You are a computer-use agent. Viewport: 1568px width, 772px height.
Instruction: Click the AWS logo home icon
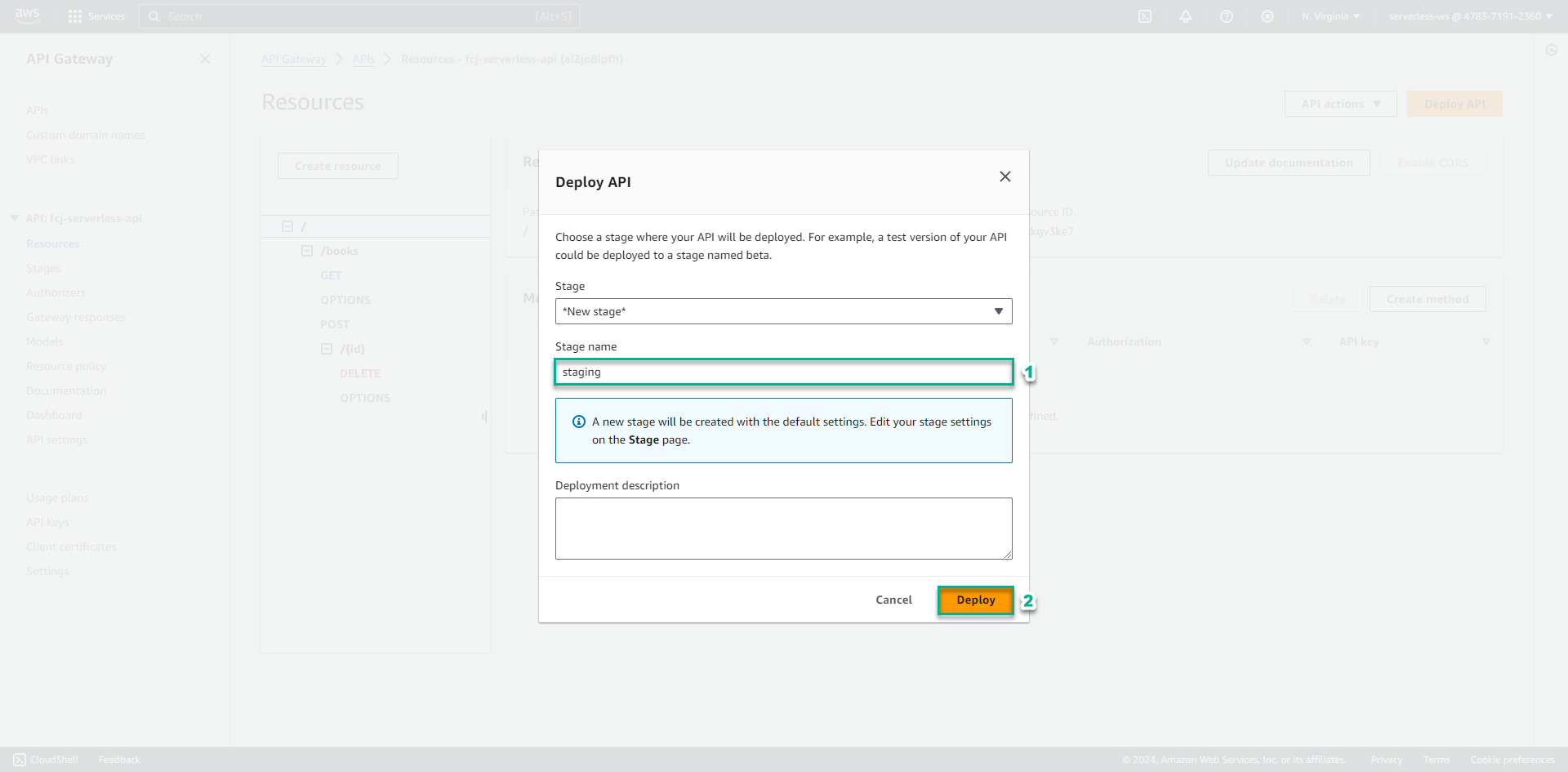pyautogui.click(x=27, y=16)
